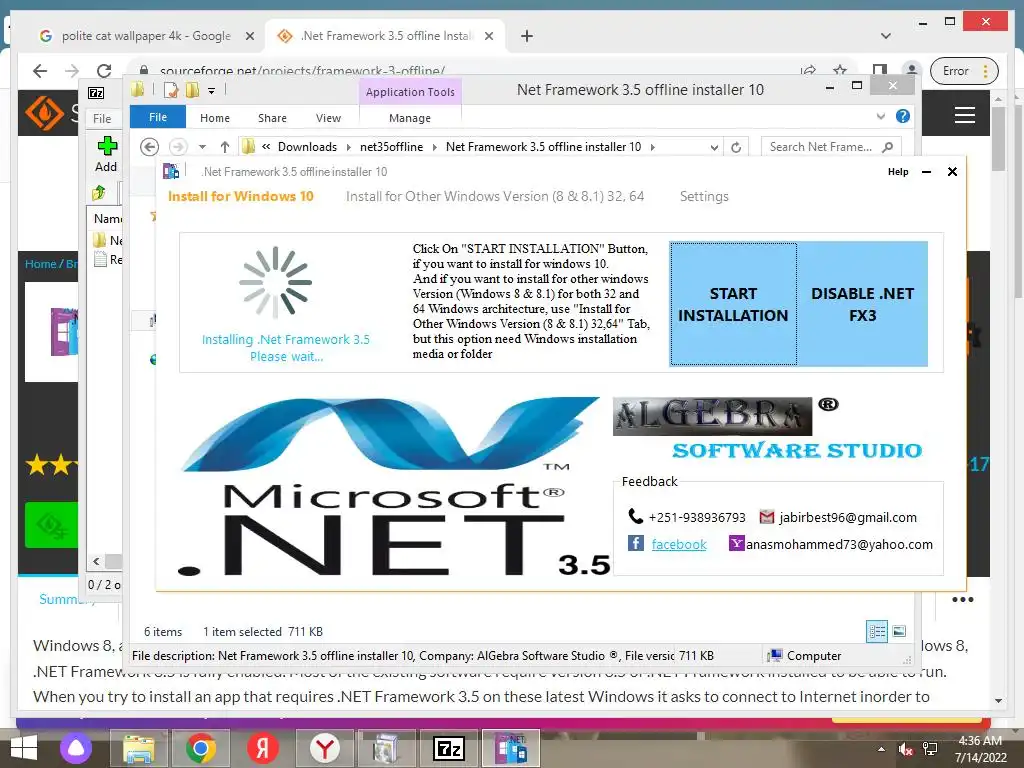Click the SourceForge logo

44,112
